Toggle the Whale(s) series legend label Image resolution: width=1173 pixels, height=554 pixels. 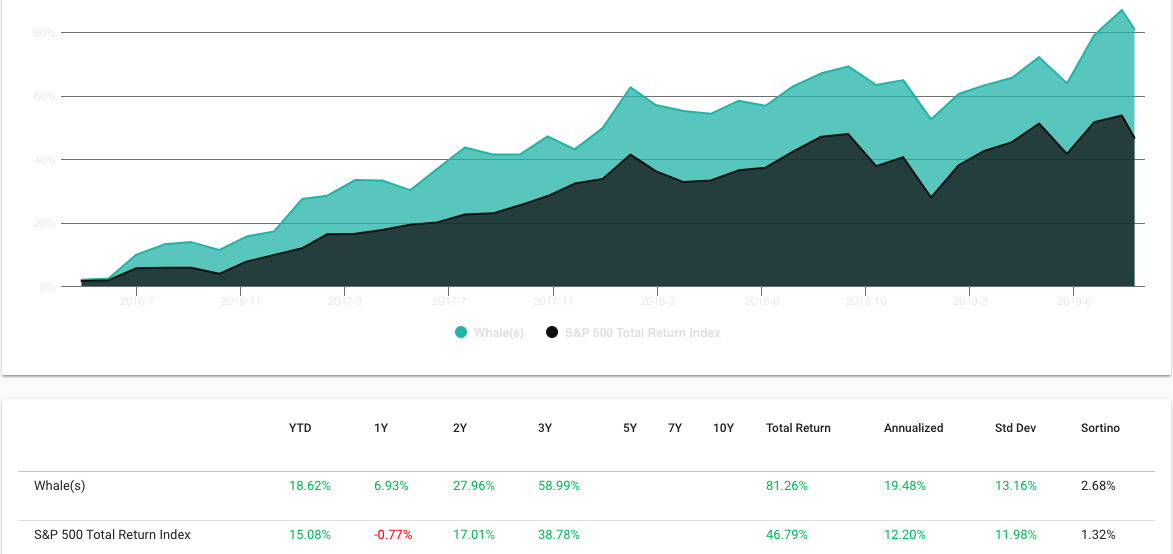(x=499, y=333)
